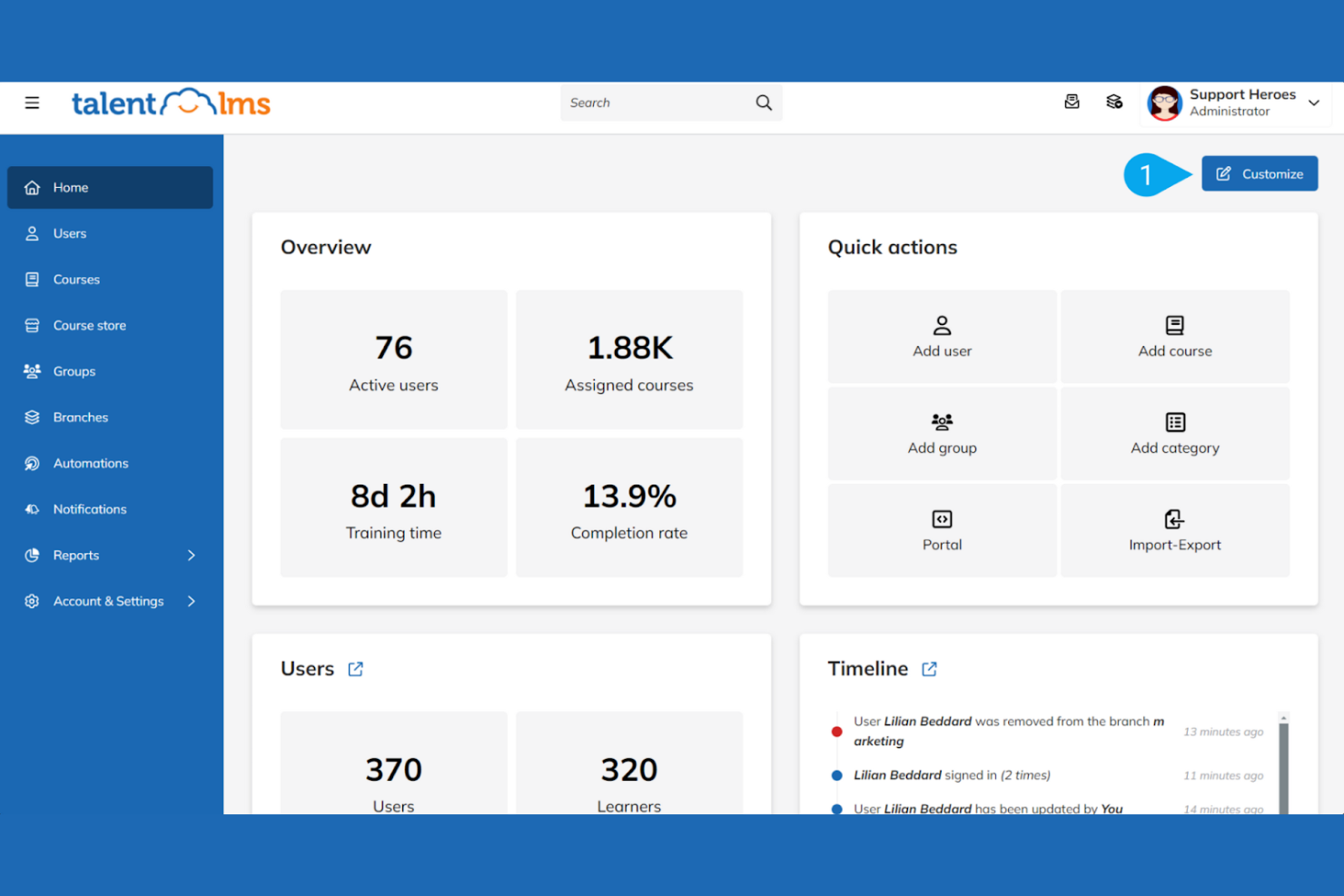Expand the Account & Settings section

pos(109,600)
